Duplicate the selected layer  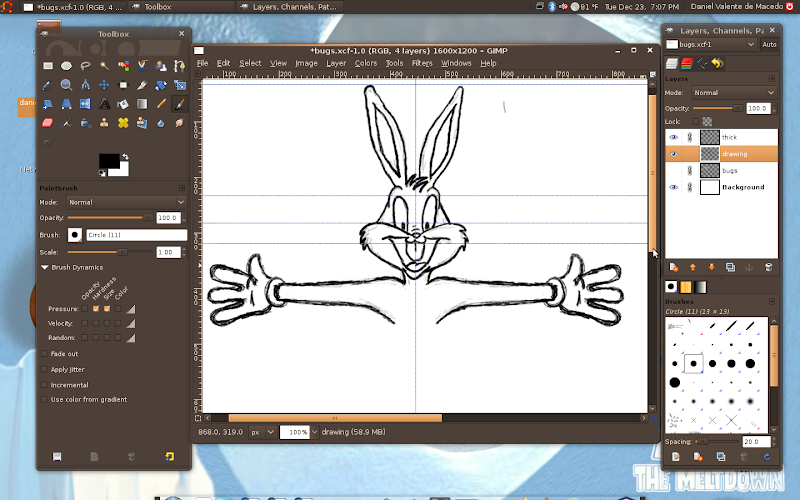click(x=730, y=267)
